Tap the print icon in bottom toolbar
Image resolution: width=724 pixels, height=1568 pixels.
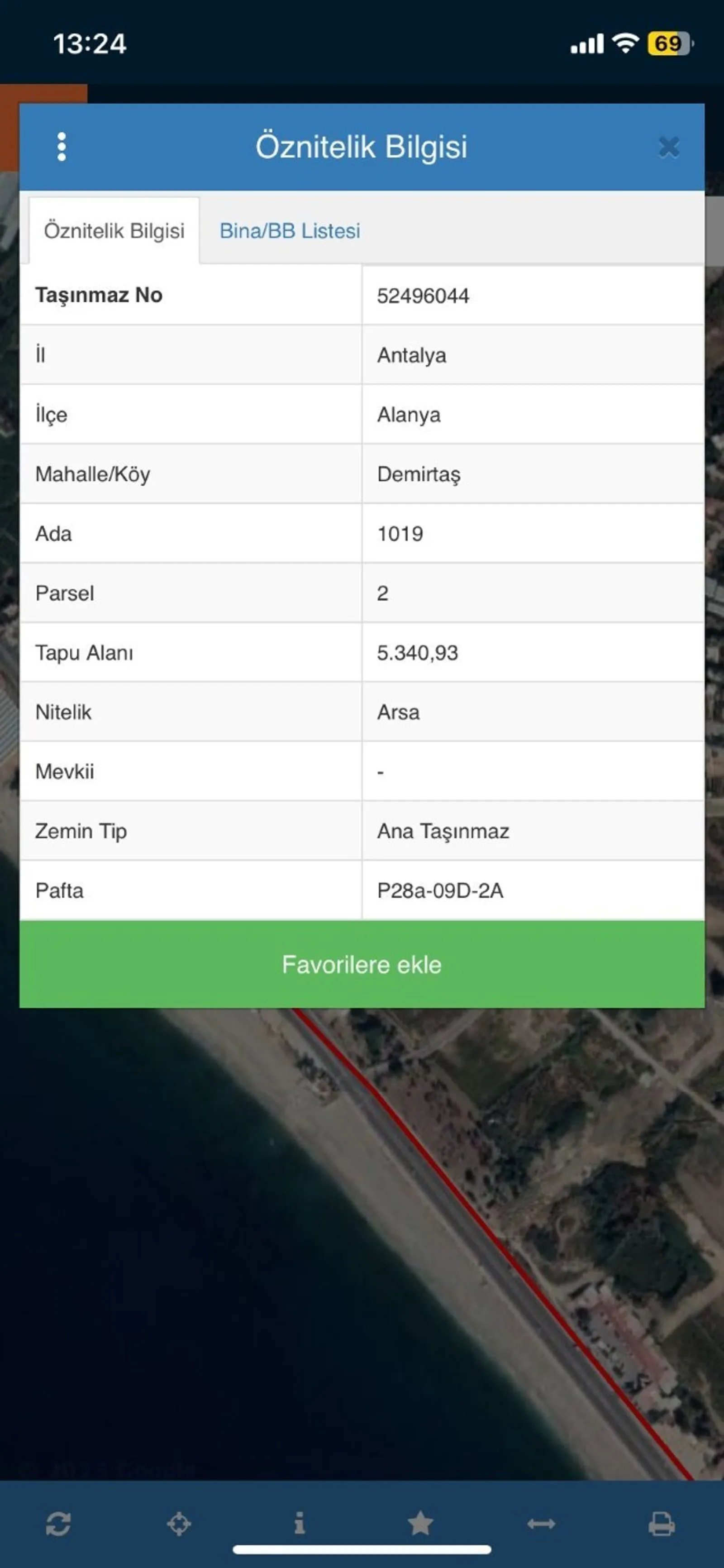(x=662, y=1524)
